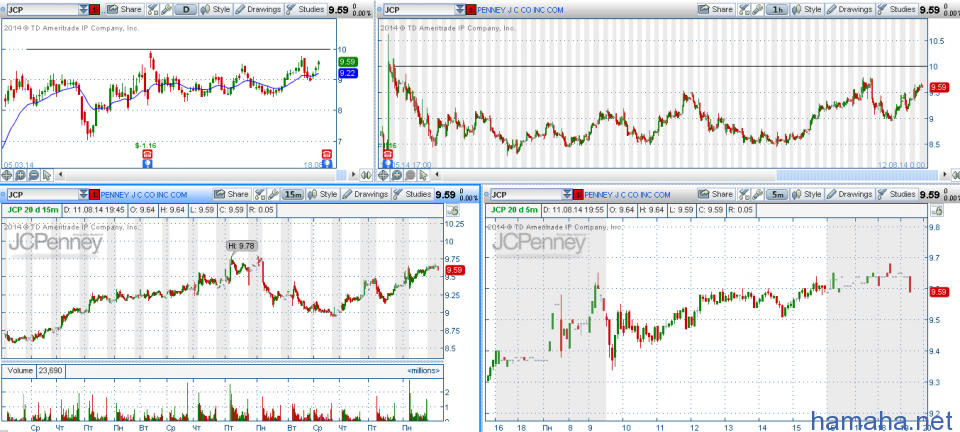Open chart settings wrench icon in 1h chart
This screenshot has width=960, height=432.
[x=757, y=10]
